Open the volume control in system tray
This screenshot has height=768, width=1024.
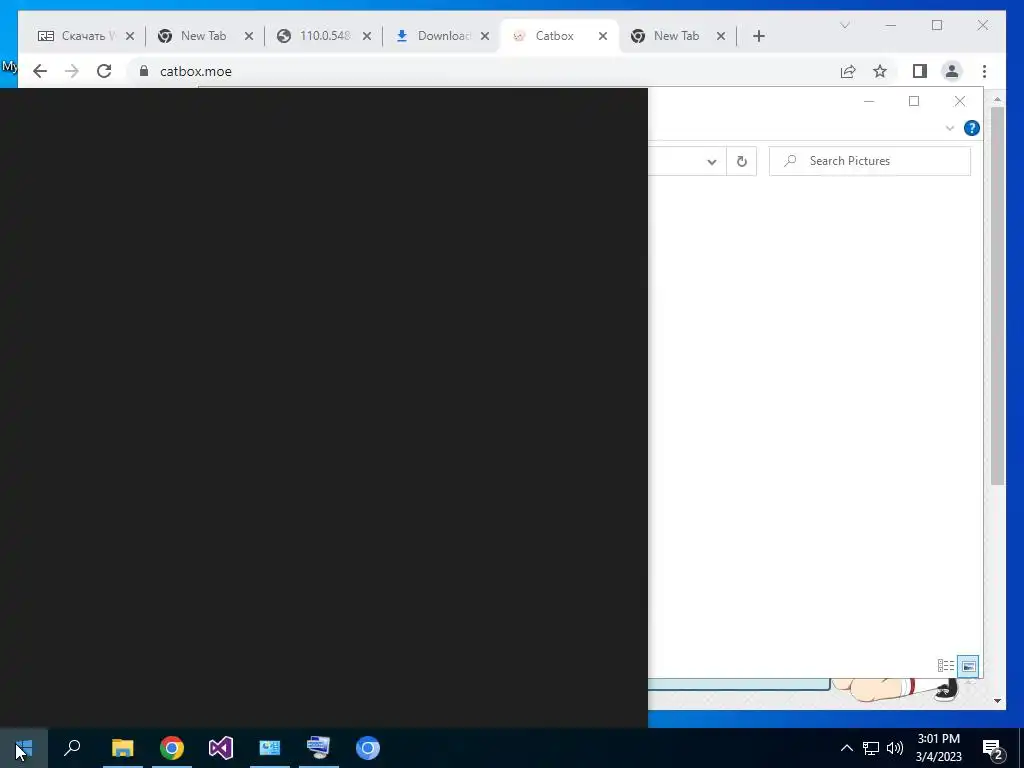tap(895, 748)
